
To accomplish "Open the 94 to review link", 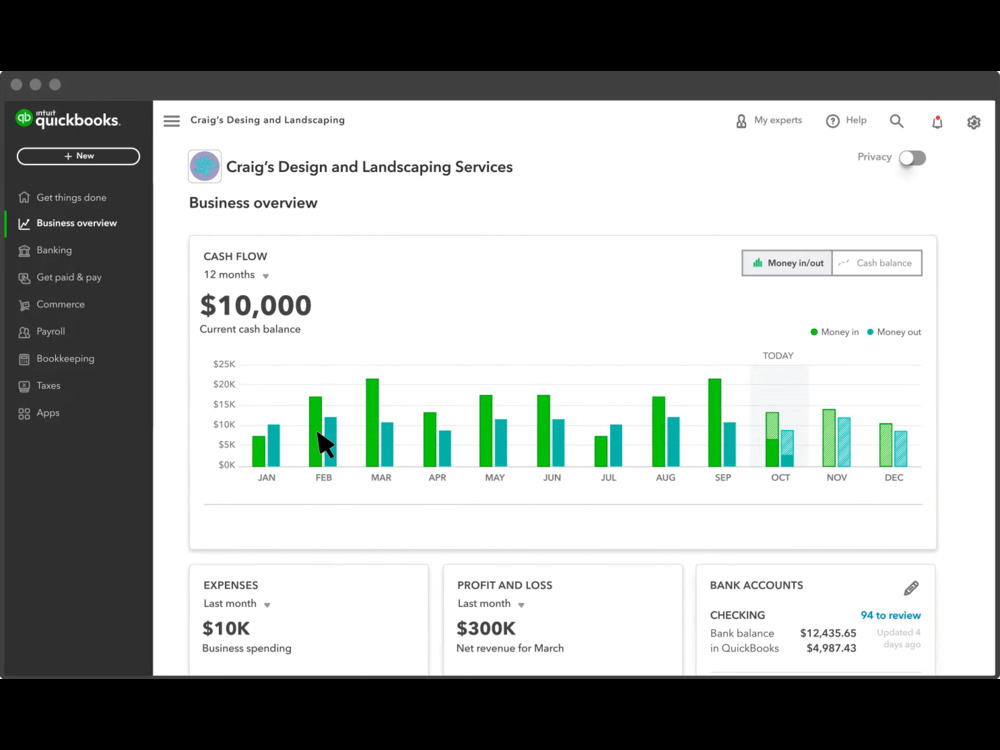I will click(x=890, y=615).
